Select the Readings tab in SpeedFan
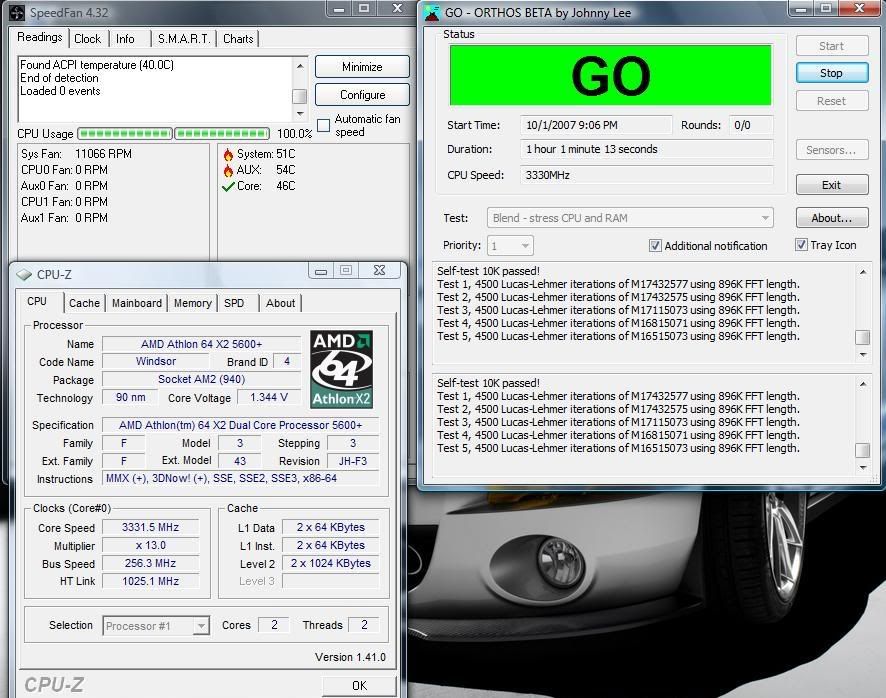Viewport: 886px width, 698px height. pyautogui.click(x=40, y=37)
